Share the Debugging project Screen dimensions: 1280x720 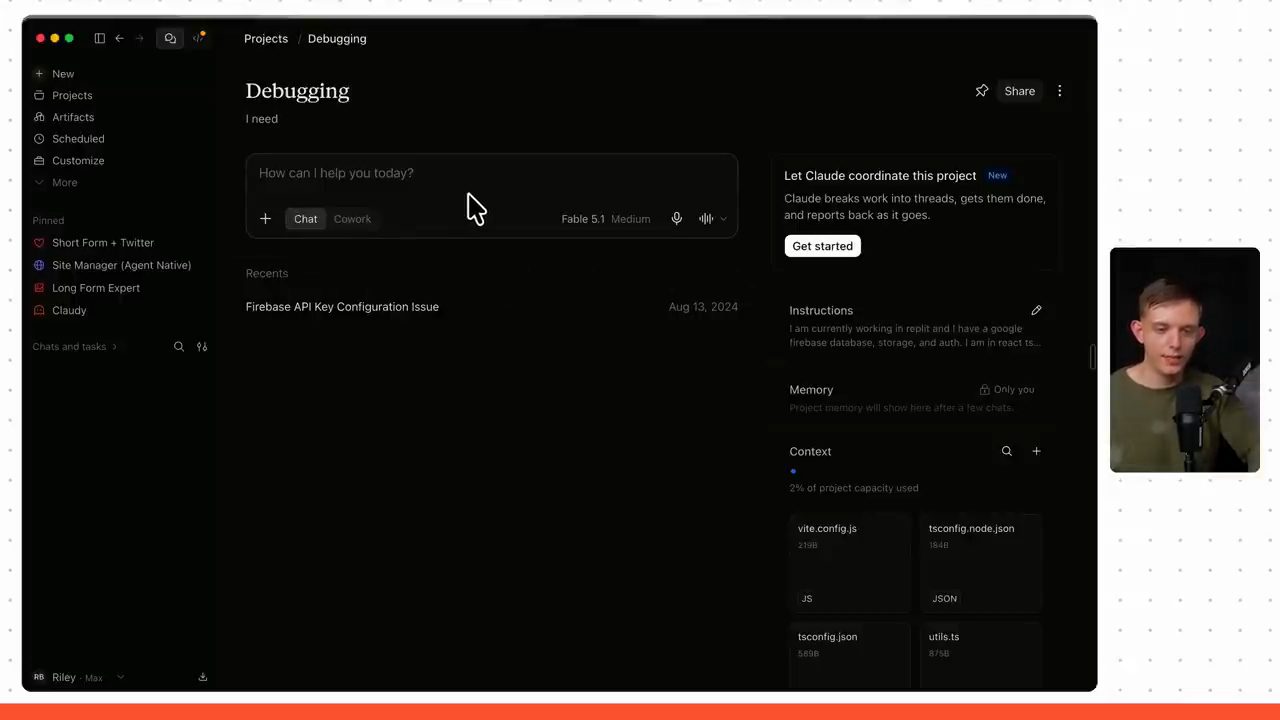point(1019,91)
